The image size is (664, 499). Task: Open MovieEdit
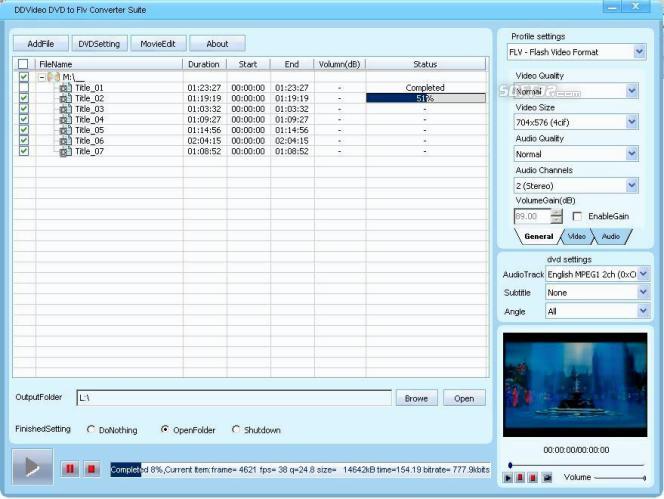[x=158, y=44]
